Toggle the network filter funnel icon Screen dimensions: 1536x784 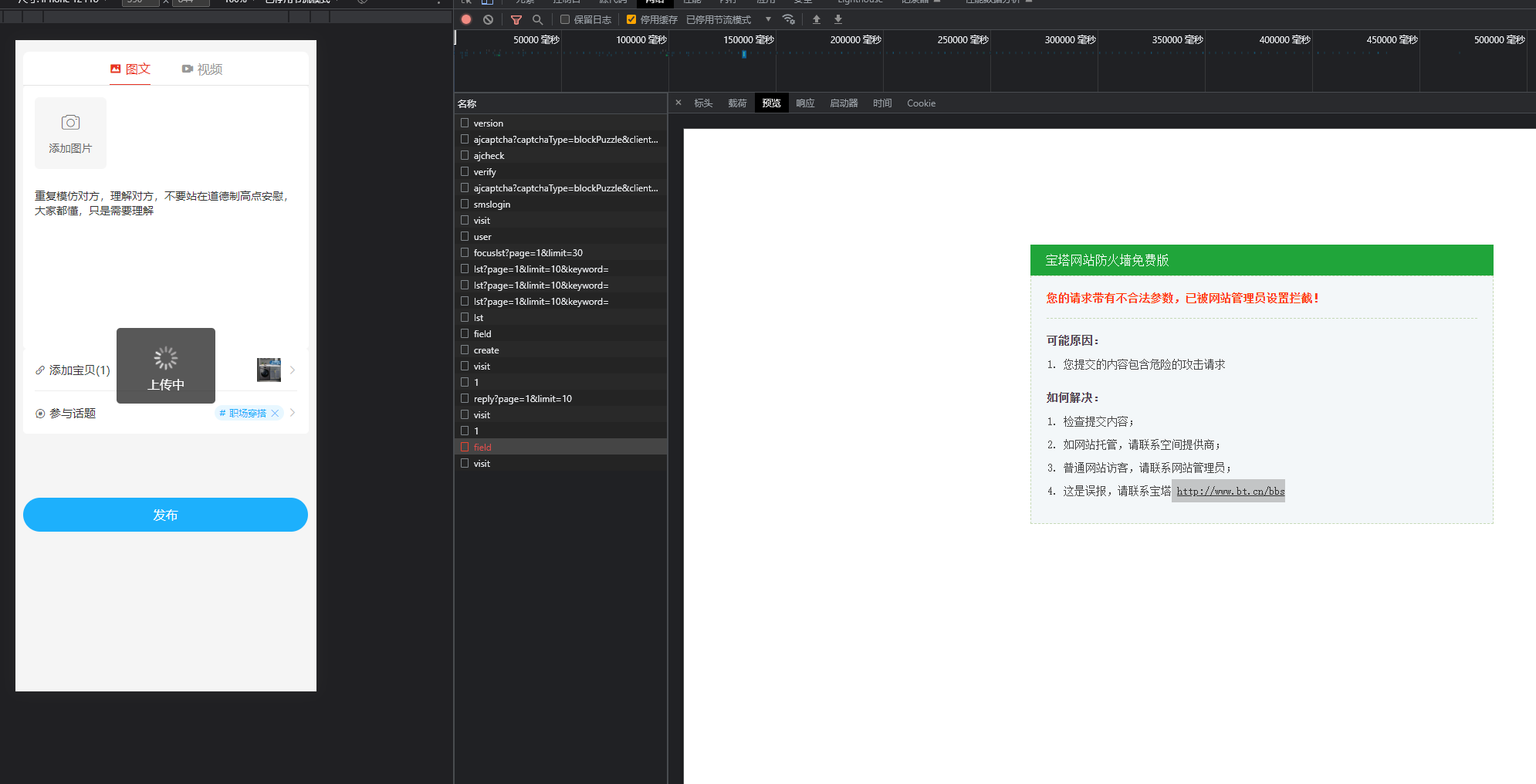coord(516,19)
